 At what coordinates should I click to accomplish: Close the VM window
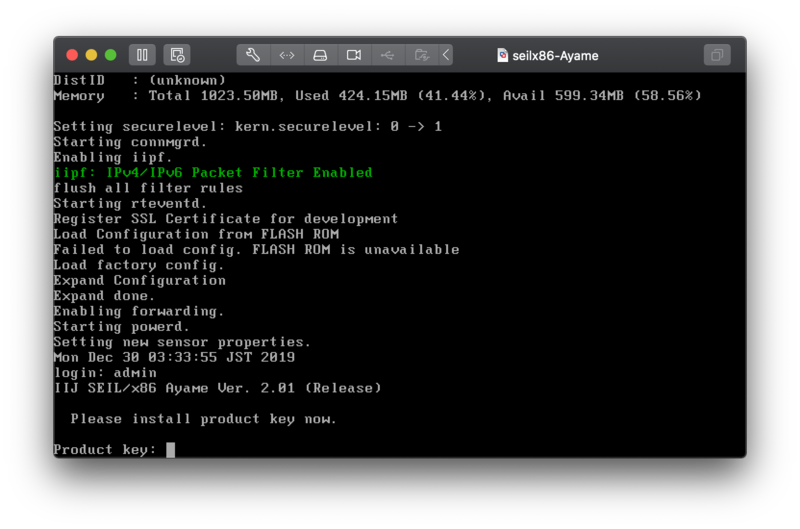pos(72,55)
